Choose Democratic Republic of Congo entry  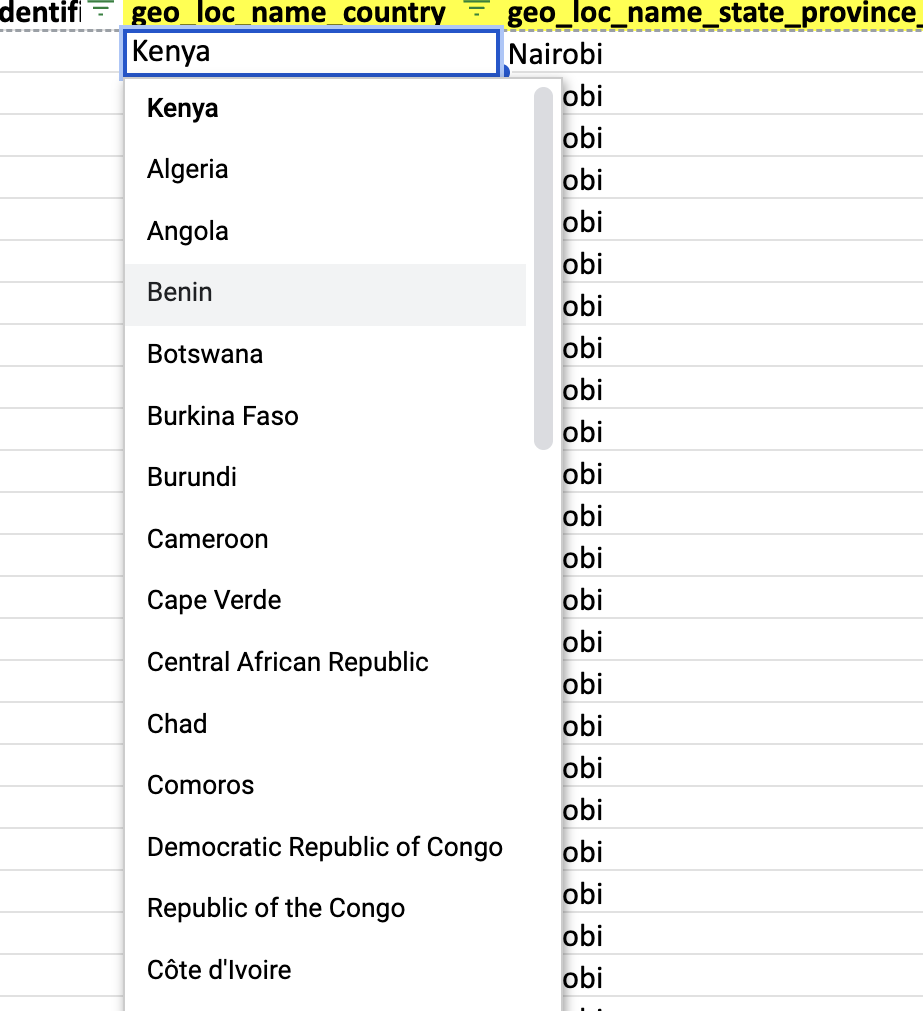[x=325, y=846]
